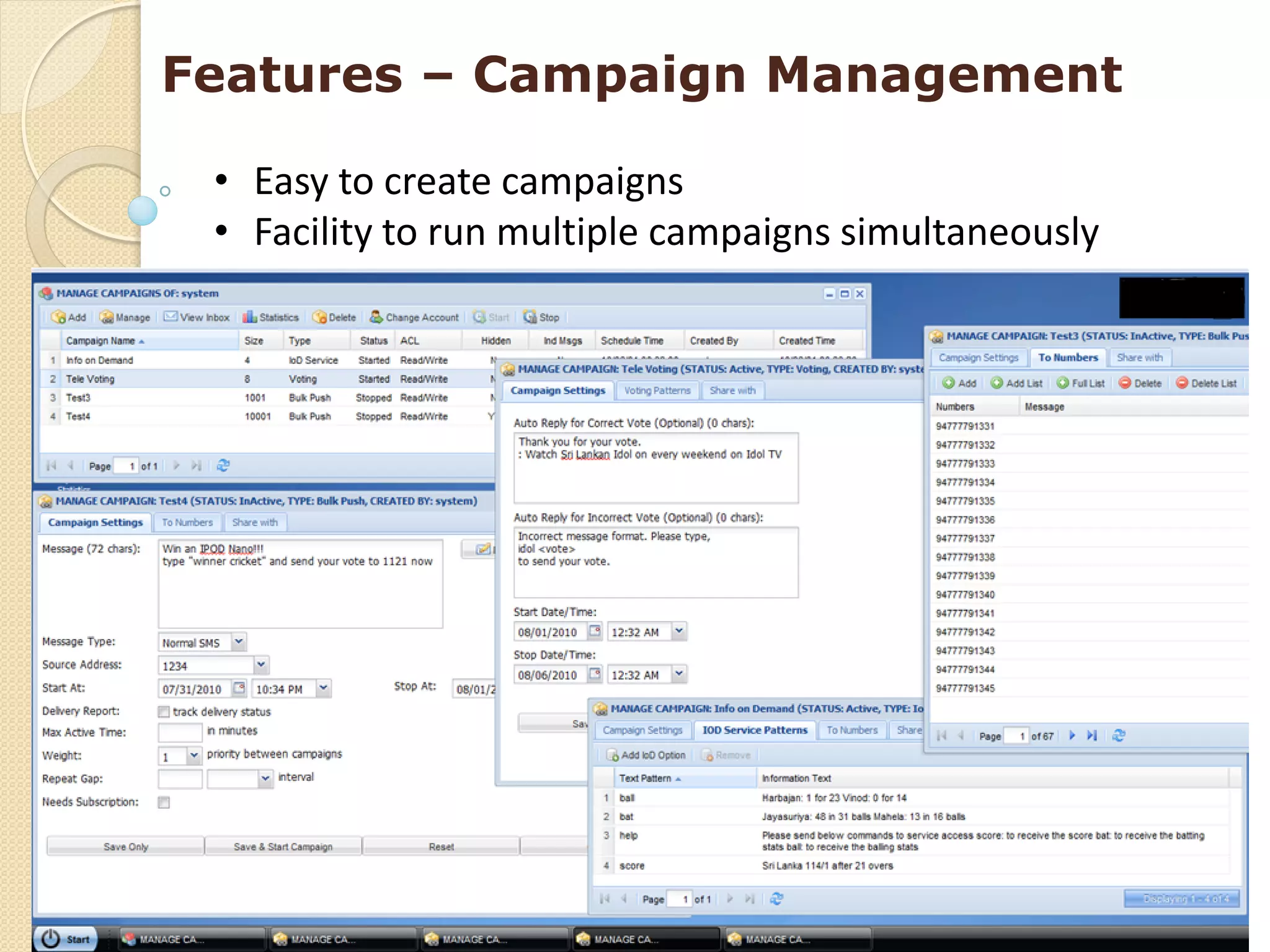Click Add in Test3 To Numbers toolbar
This screenshot has width=1270, height=952.
point(959,383)
